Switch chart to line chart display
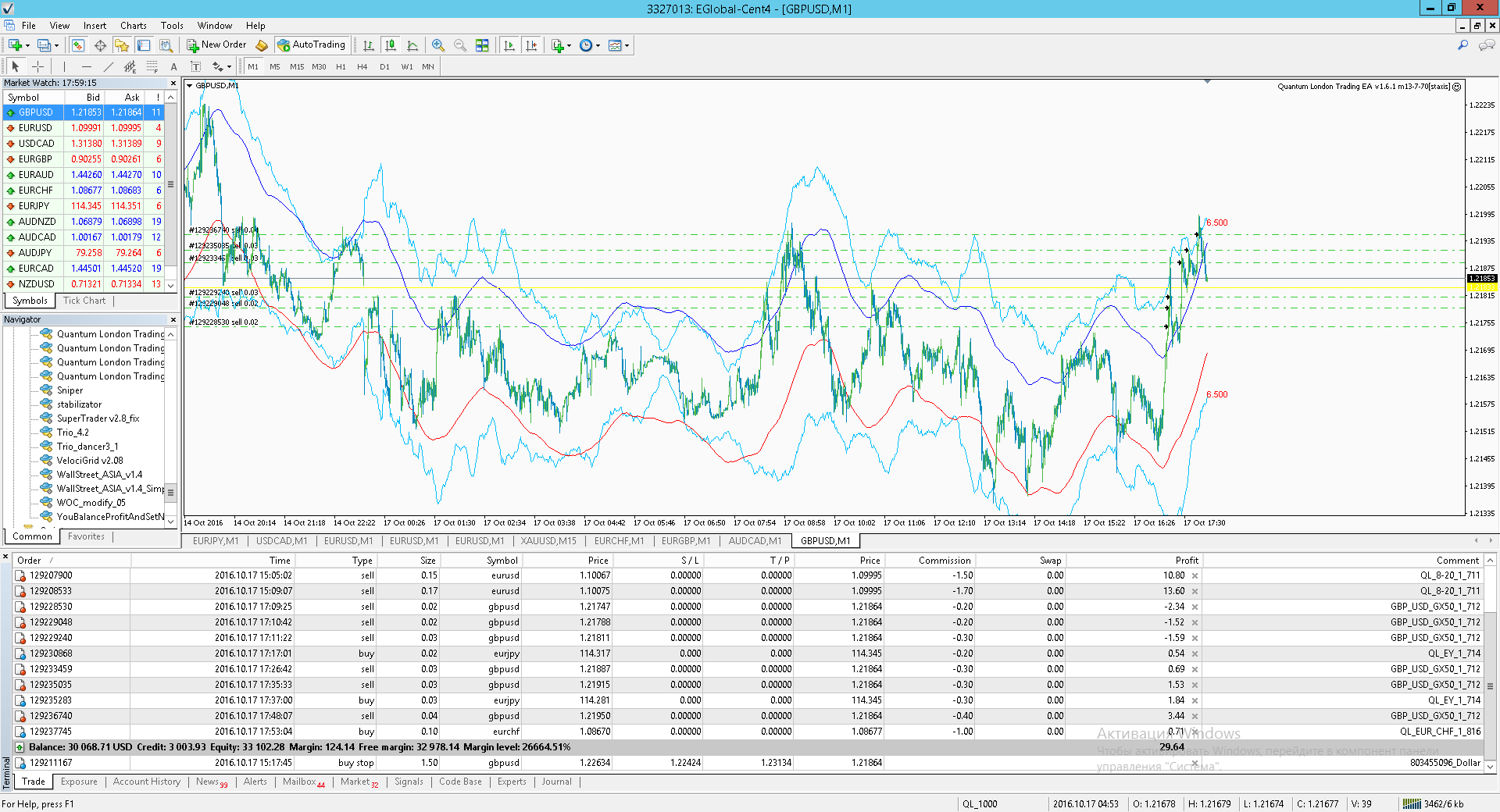Viewport: 1500px width, 812px height. pyautogui.click(x=412, y=45)
